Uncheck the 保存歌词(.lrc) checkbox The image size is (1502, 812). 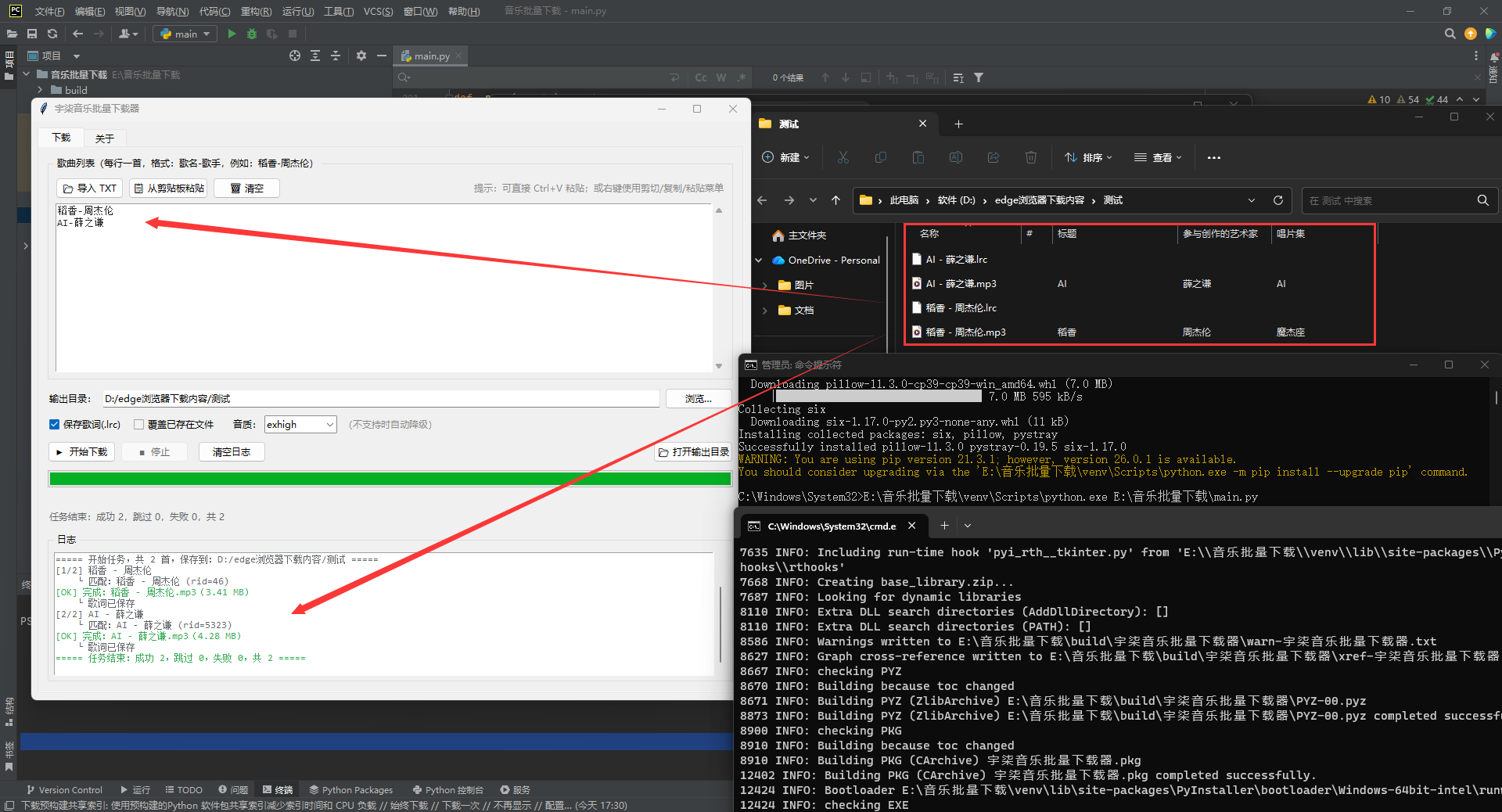55,425
